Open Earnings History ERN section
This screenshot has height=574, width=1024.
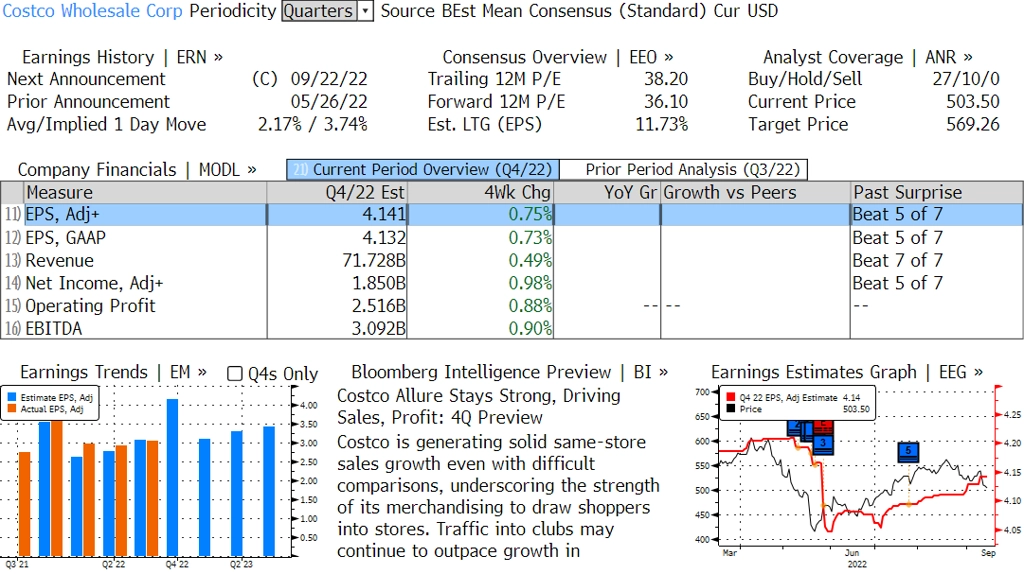coord(122,57)
